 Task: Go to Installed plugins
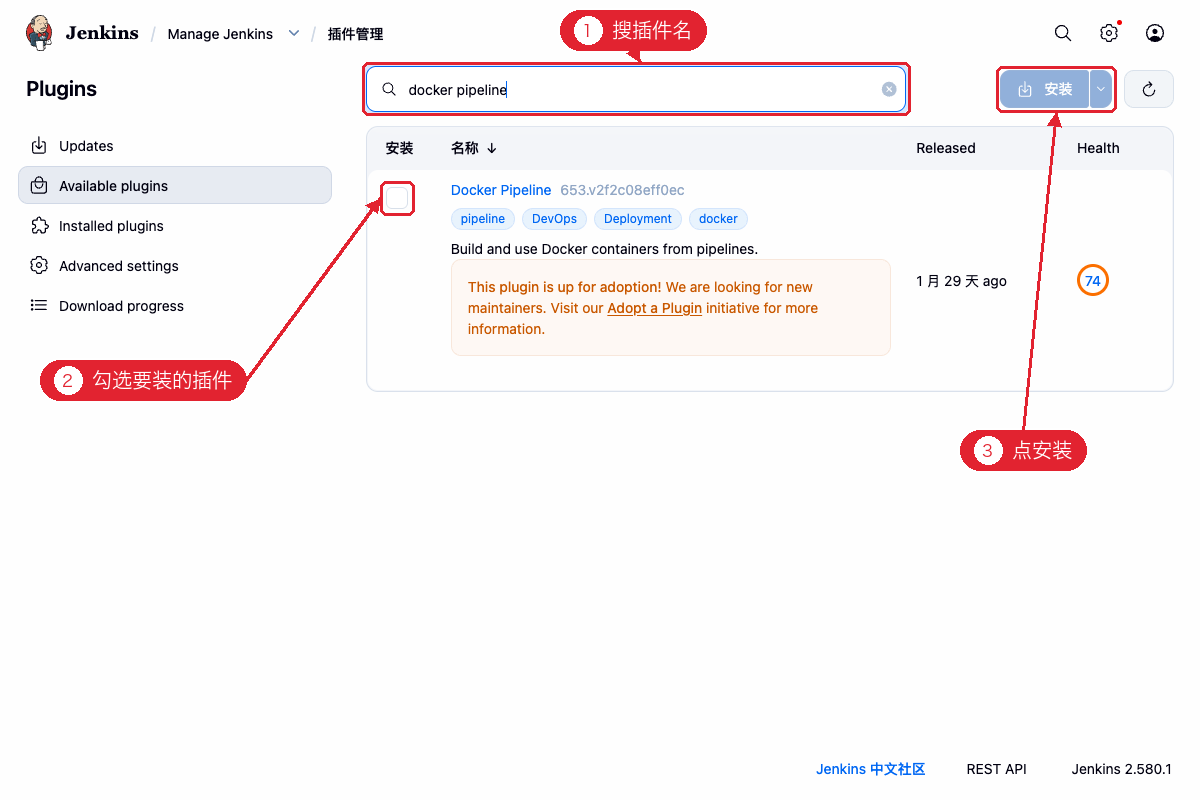[175, 226]
